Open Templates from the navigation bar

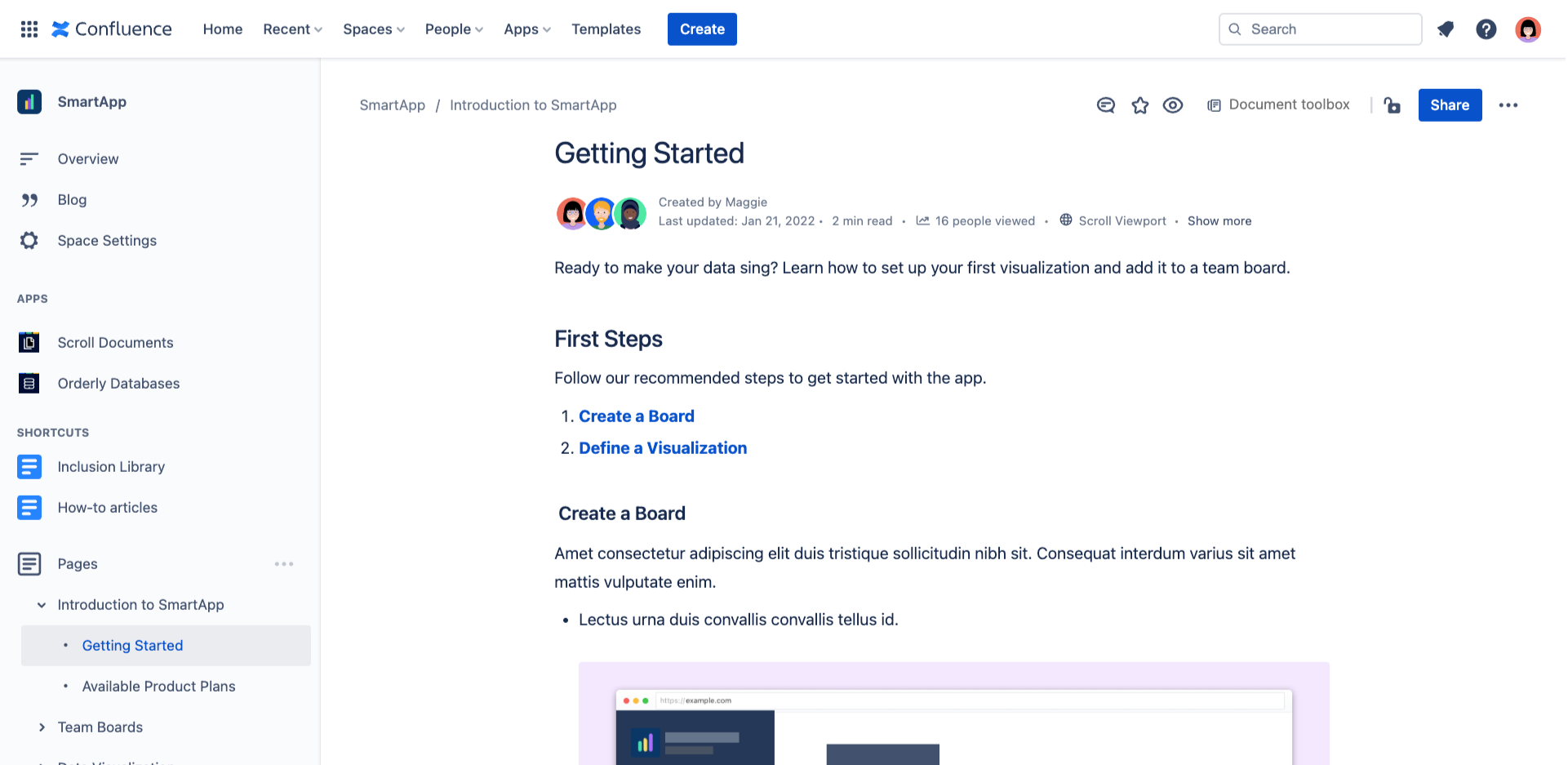(x=606, y=29)
